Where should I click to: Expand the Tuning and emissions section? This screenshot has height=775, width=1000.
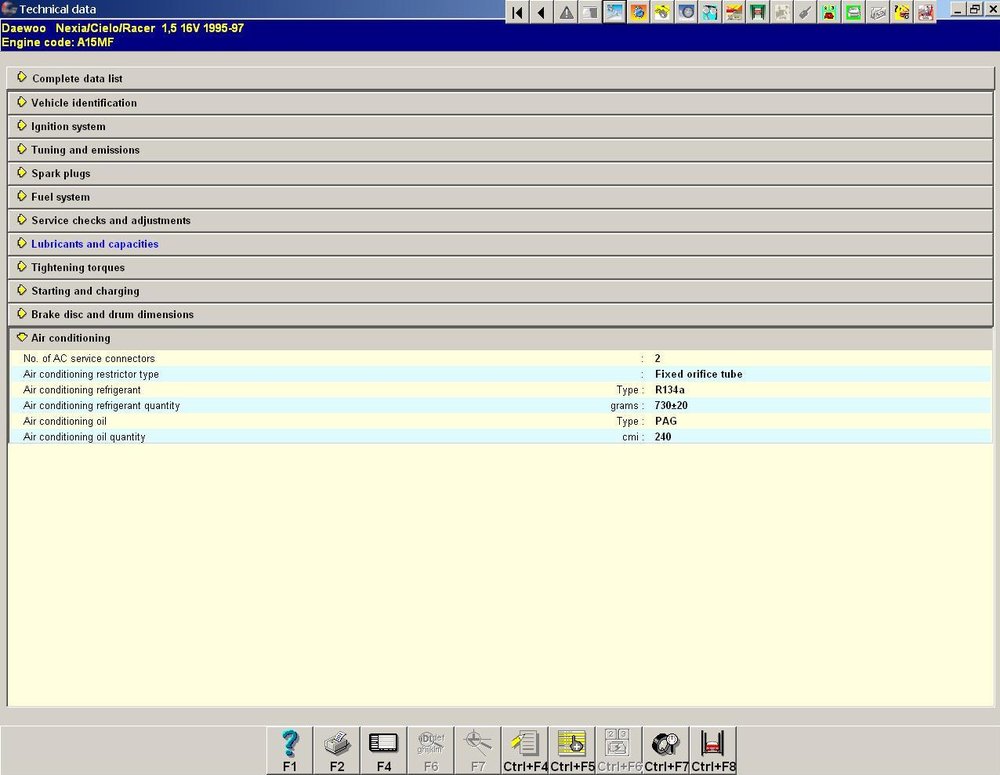(x=501, y=150)
